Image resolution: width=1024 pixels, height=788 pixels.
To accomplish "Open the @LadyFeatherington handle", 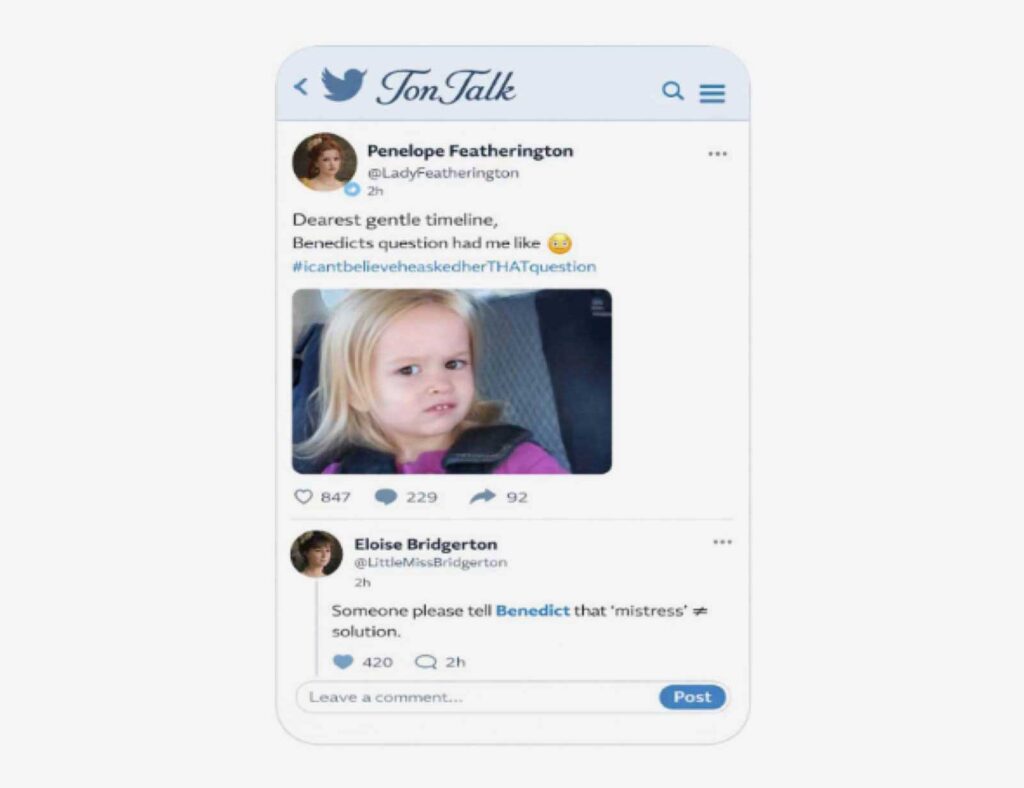I will 443,173.
